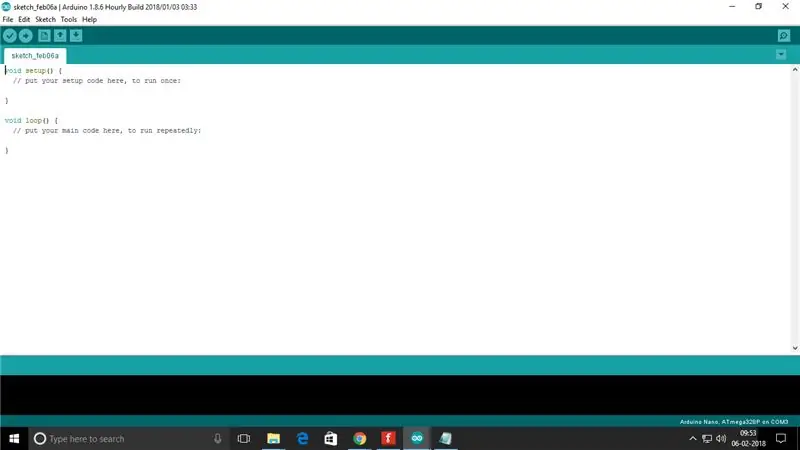This screenshot has height=450, width=800.
Task: Click the Arduino logo in the title bar
Action: (x=6, y=7)
